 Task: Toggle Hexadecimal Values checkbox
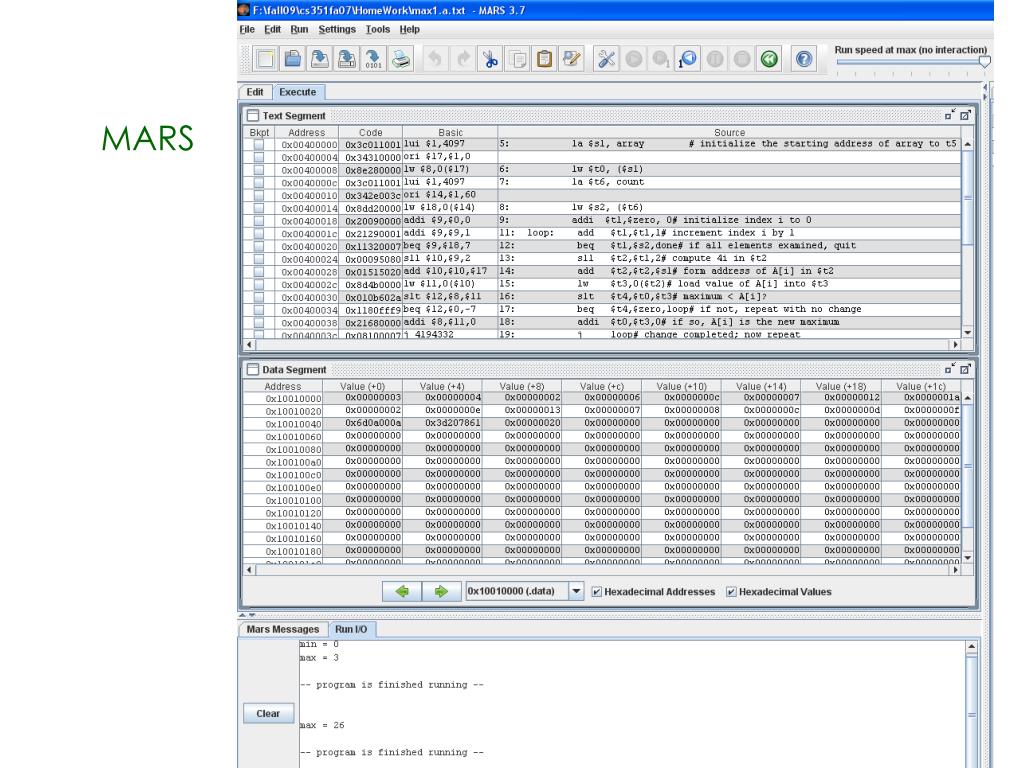[731, 592]
